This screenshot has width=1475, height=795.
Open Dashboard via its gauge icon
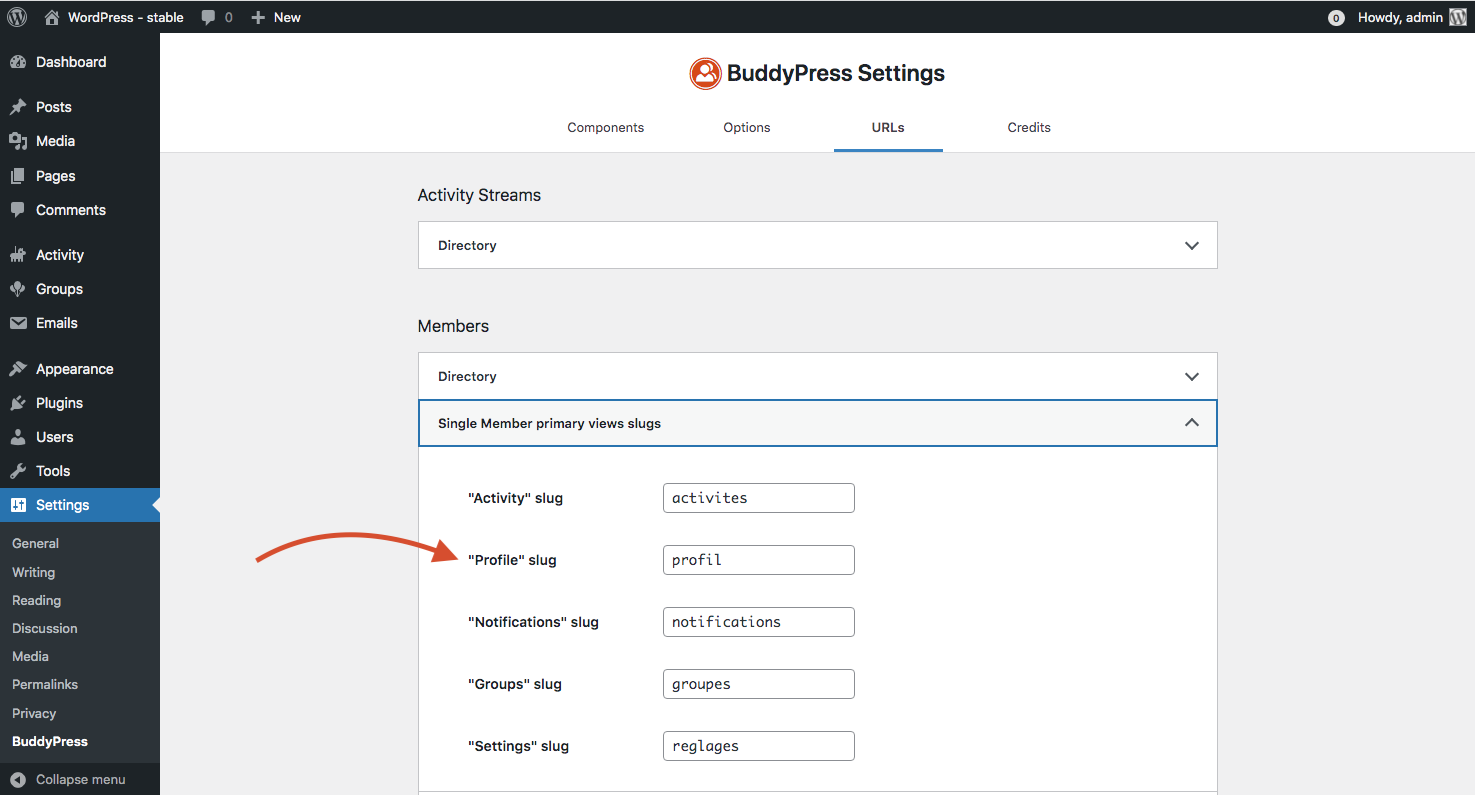point(18,62)
